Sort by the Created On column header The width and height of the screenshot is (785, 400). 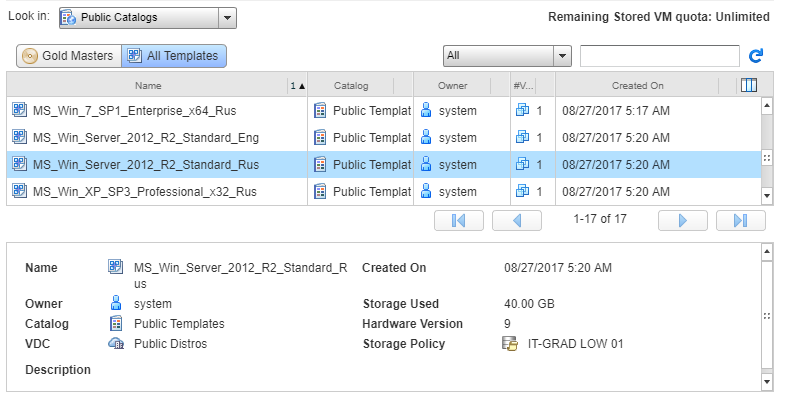point(637,86)
